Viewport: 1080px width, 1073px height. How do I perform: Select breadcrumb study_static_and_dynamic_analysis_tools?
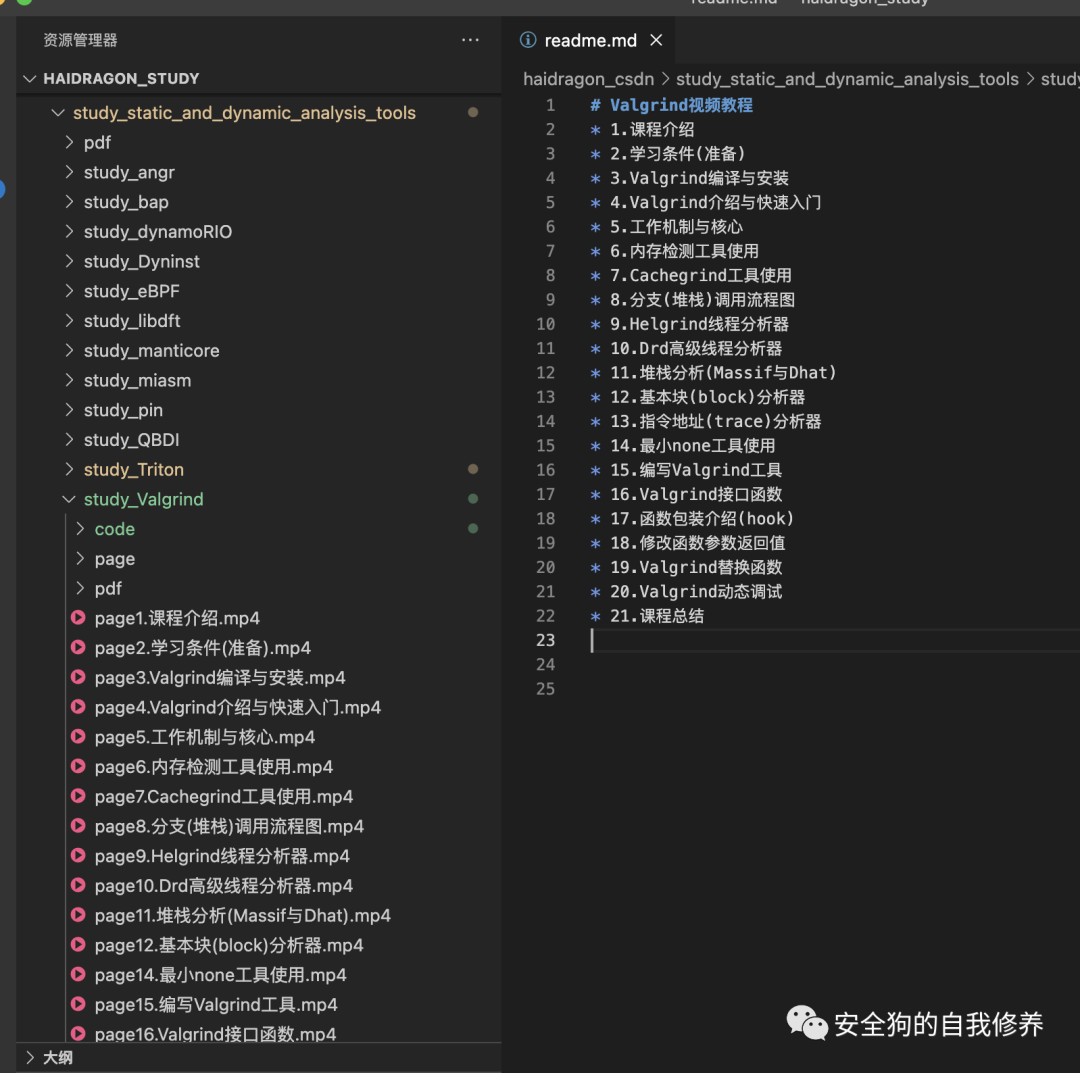(847, 79)
